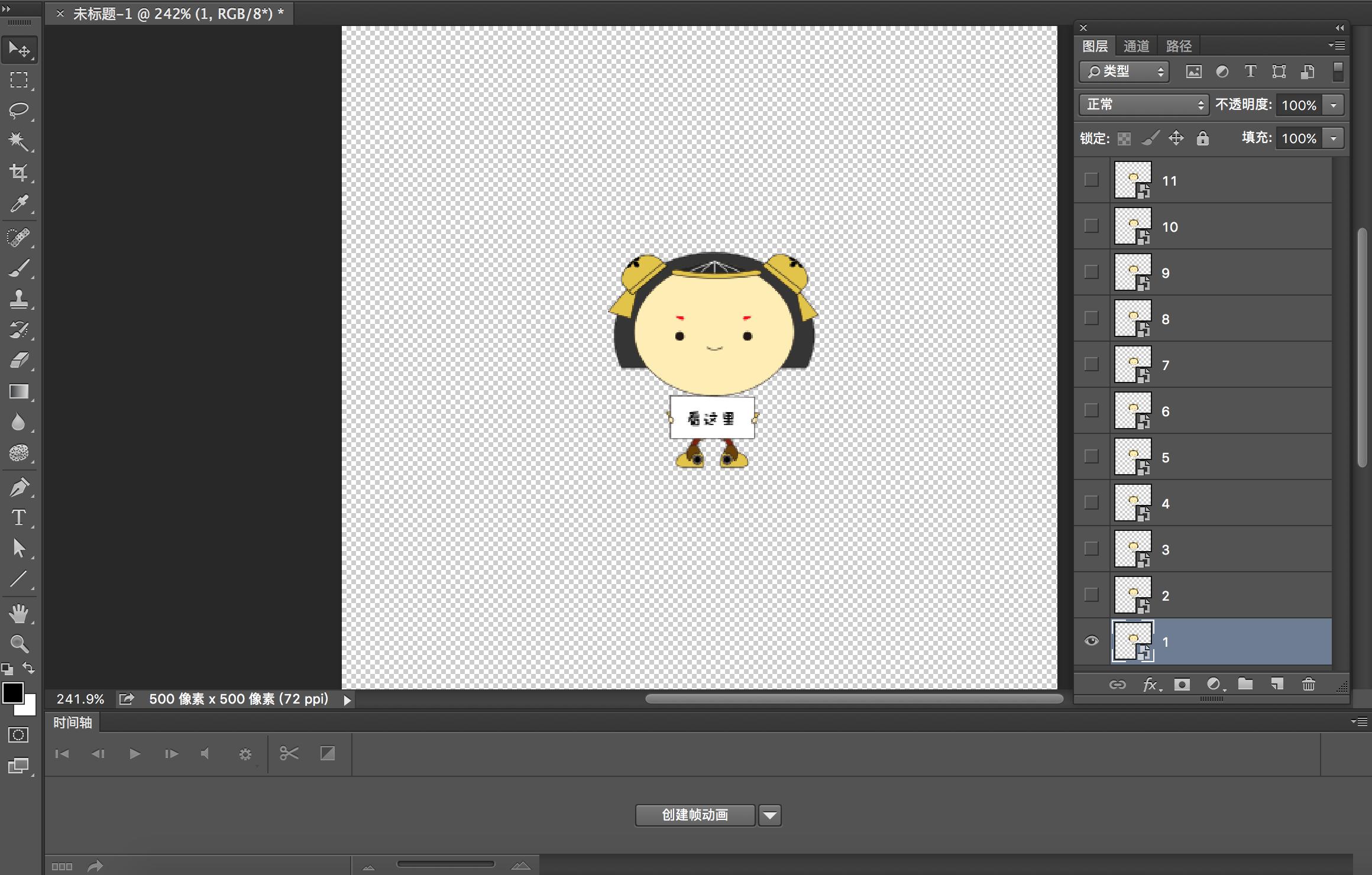This screenshot has width=1372, height=875.
Task: Open the blend mode 正常 dropdown
Action: click(x=1144, y=105)
